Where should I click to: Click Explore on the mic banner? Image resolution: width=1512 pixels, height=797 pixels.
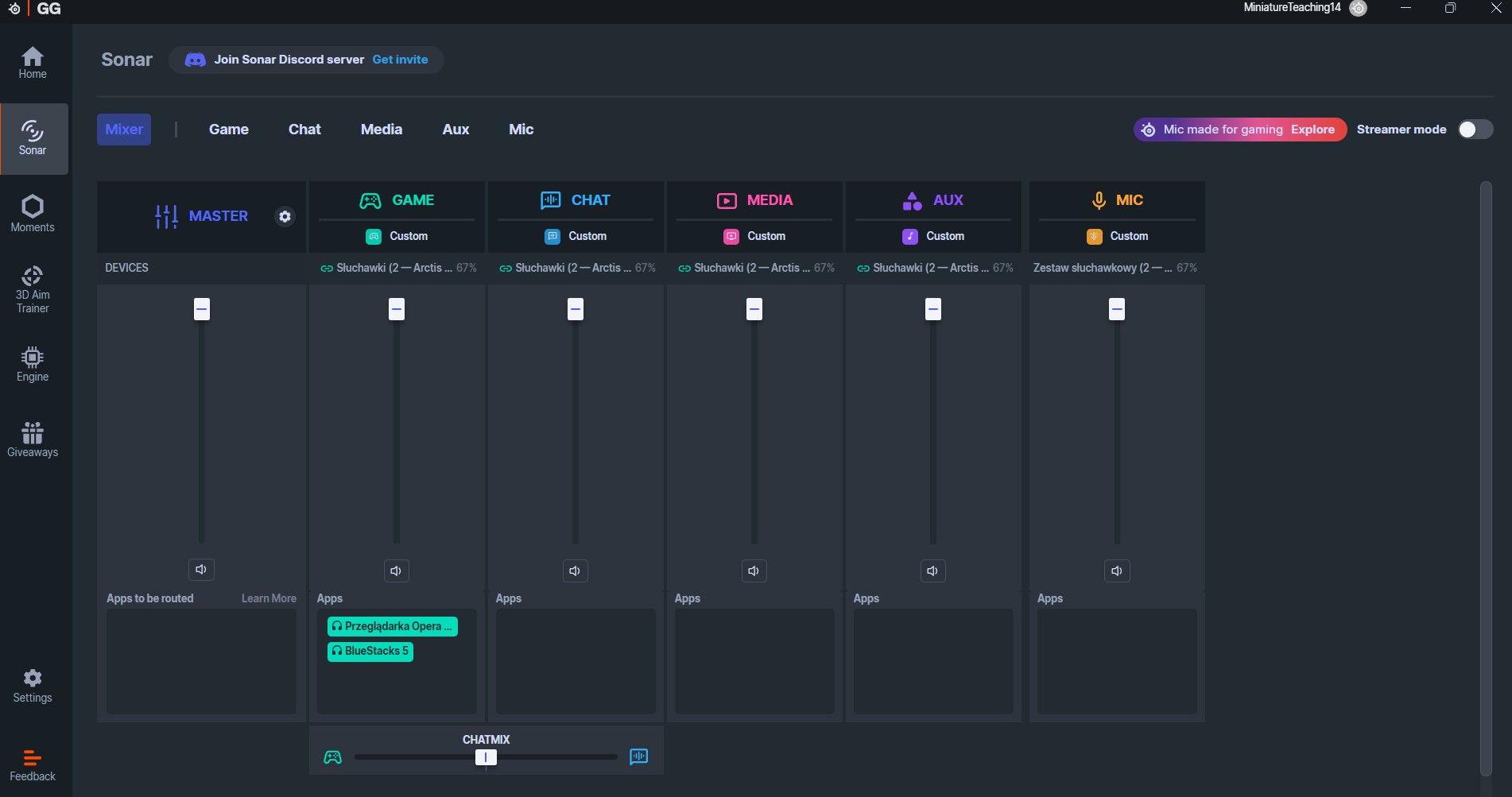click(1312, 130)
